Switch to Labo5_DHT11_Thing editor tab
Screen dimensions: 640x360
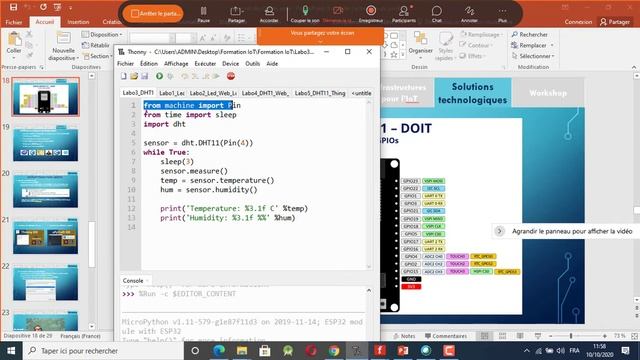(320, 93)
